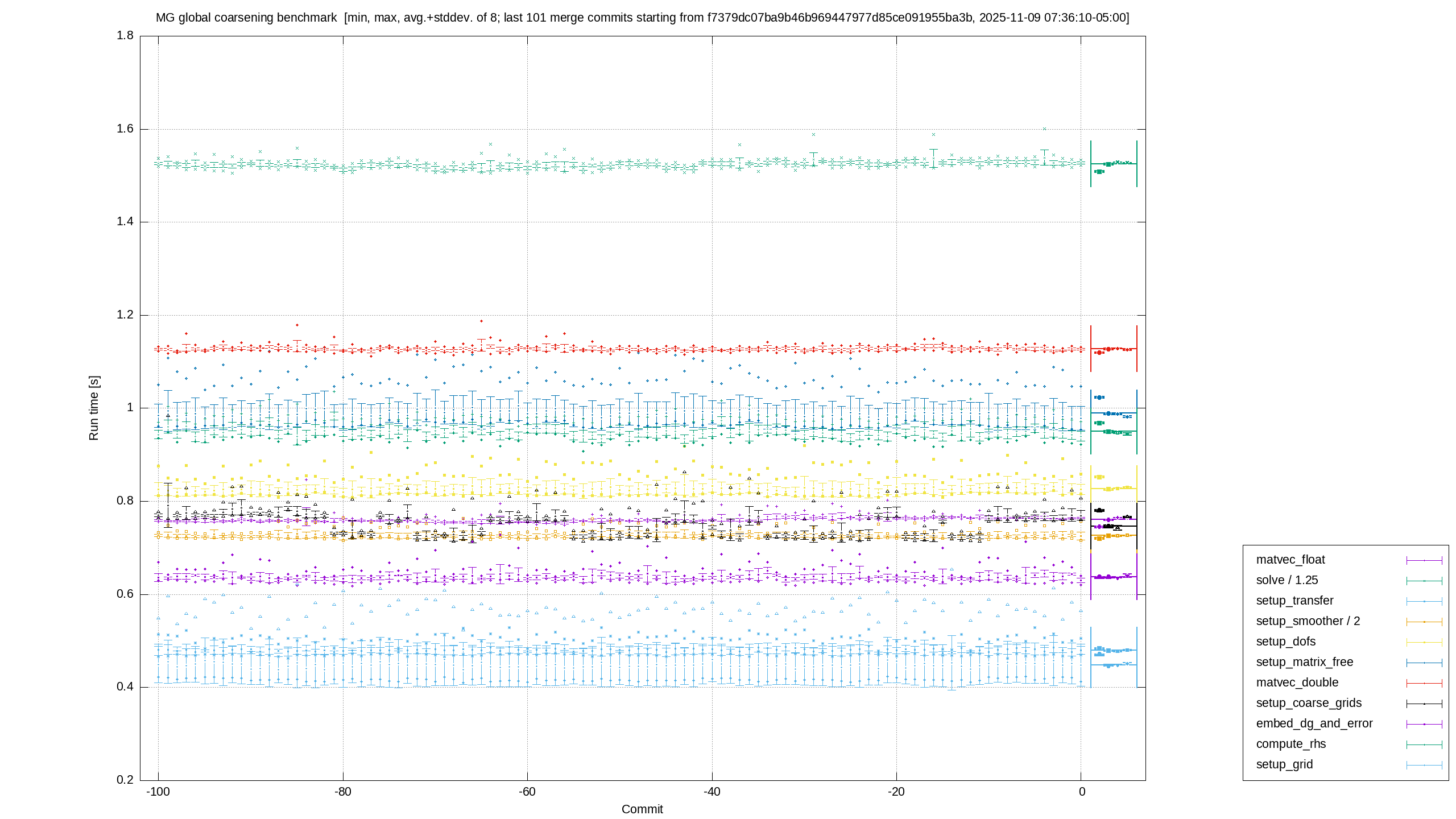1456x819 pixels.
Task: Click the -60 tick label on x-axis
Action: coord(527,792)
